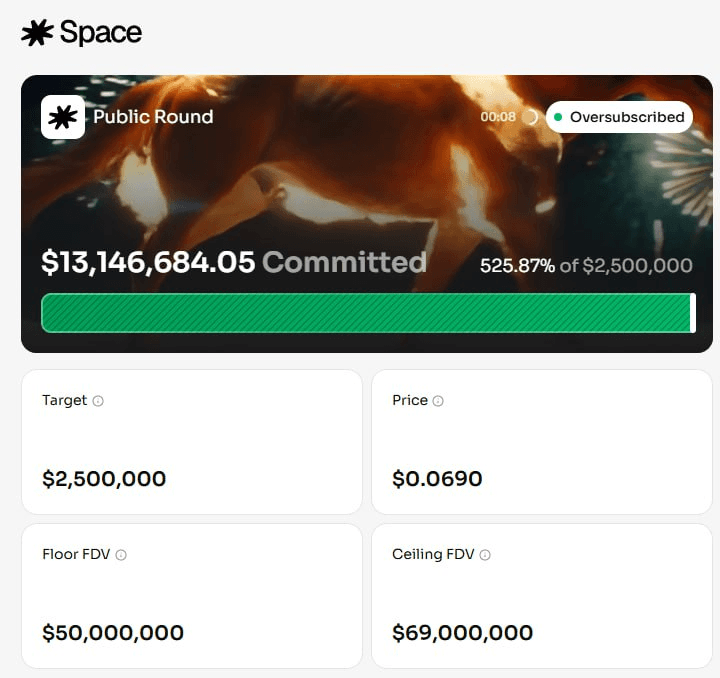The width and height of the screenshot is (720, 678).
Task: Click the Space asterisk logo icon
Action: click(x=37, y=33)
